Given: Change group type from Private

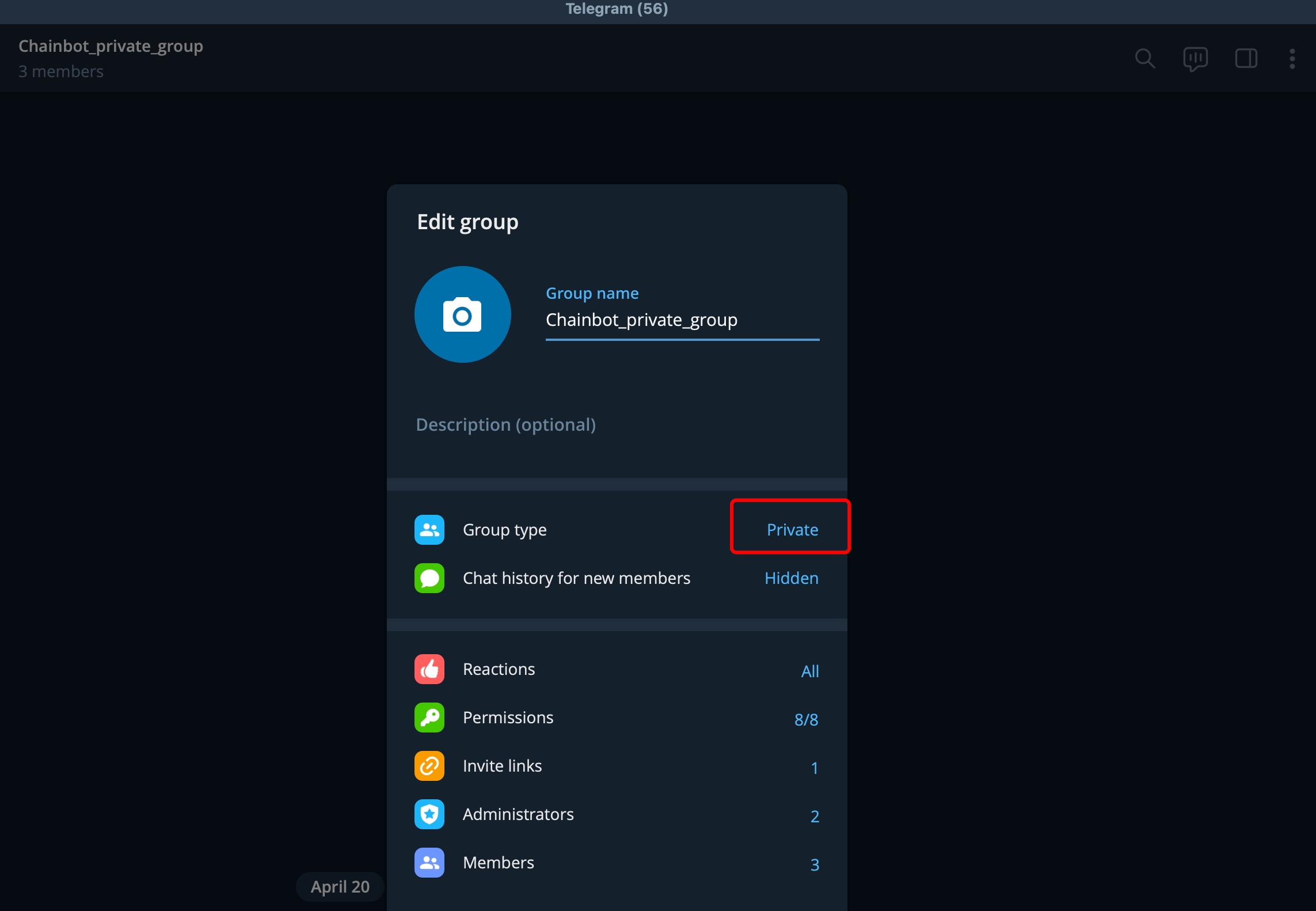Looking at the screenshot, I should [792, 530].
